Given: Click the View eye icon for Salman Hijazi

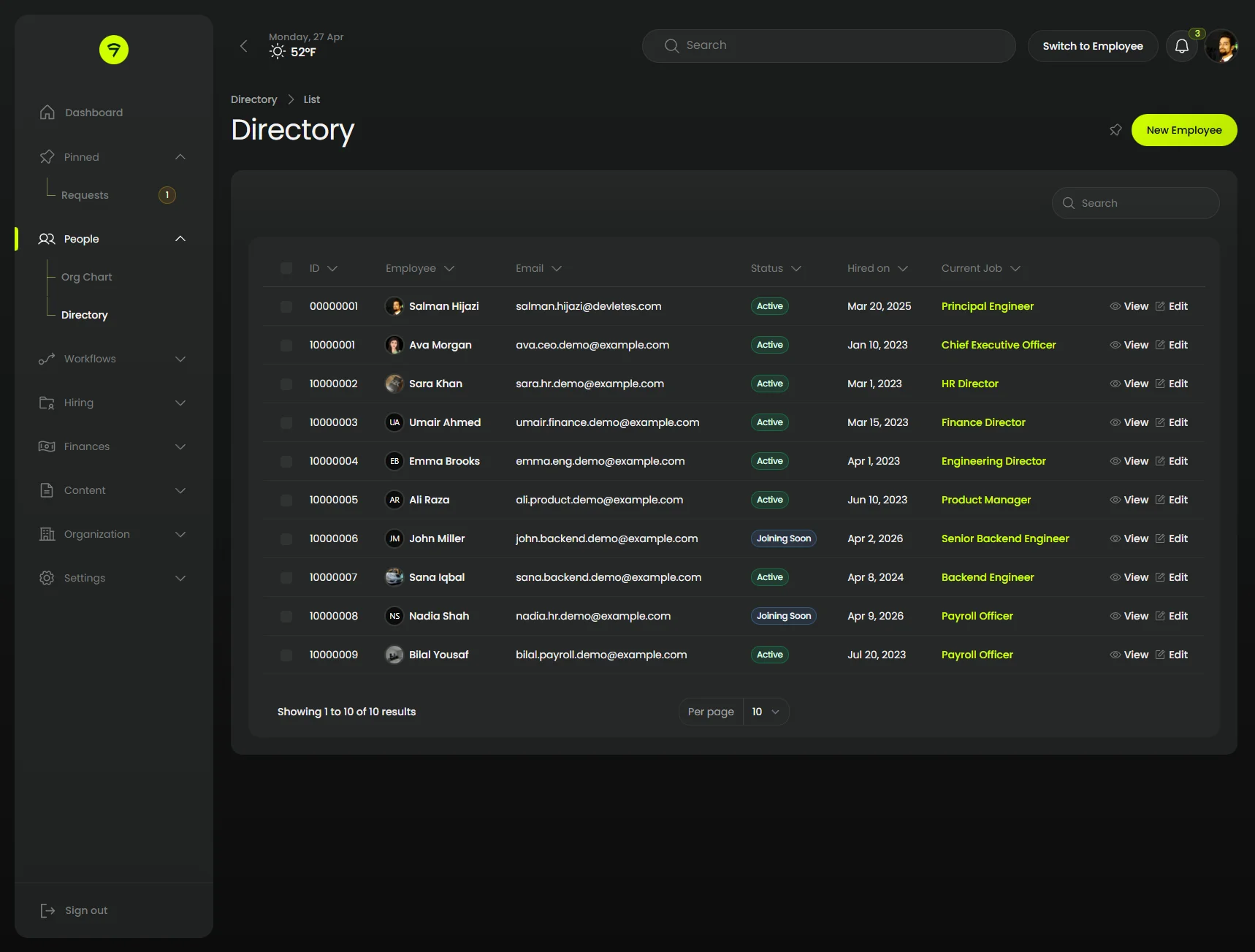Looking at the screenshot, I should tap(1115, 306).
